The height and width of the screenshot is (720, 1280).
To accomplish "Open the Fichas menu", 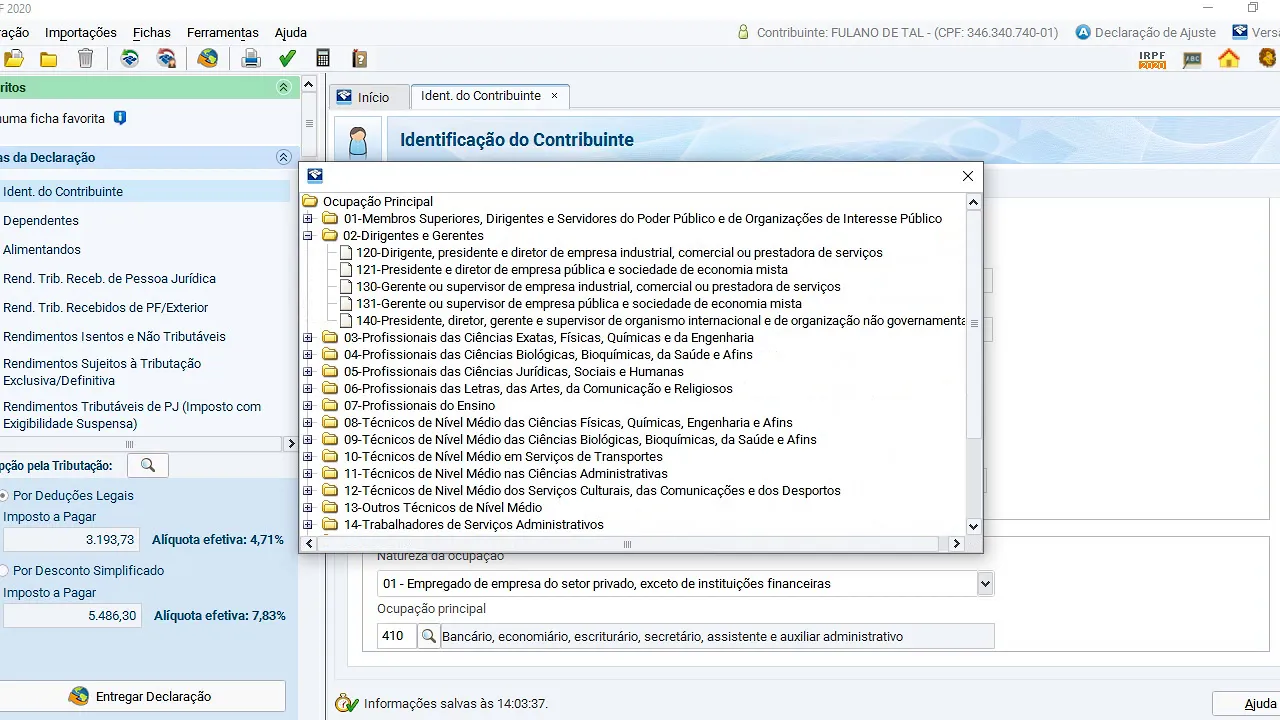I will [x=152, y=32].
